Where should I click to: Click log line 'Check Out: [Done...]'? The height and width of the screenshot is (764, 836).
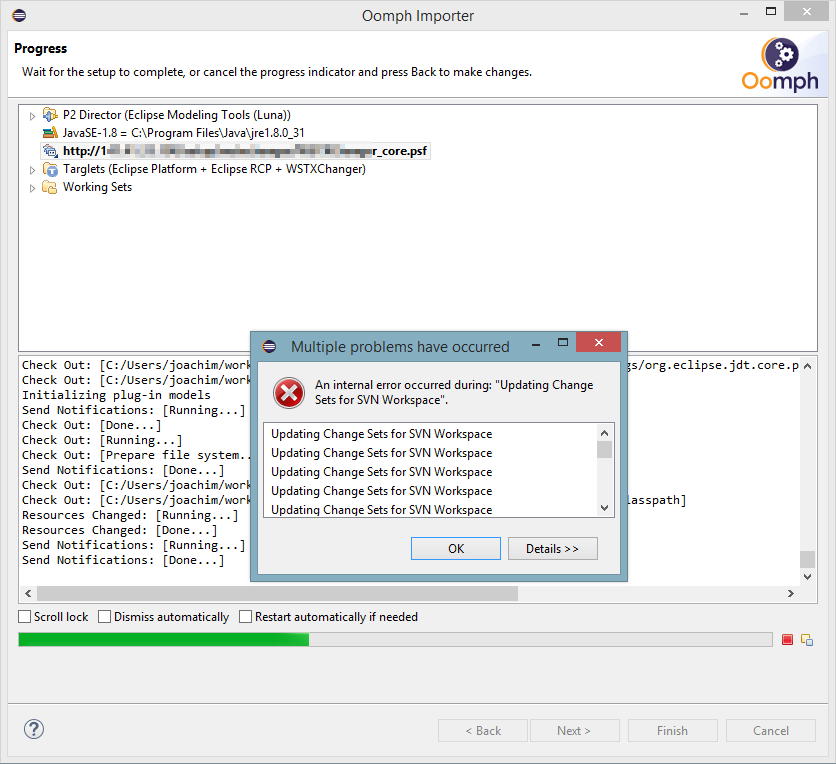[91, 425]
